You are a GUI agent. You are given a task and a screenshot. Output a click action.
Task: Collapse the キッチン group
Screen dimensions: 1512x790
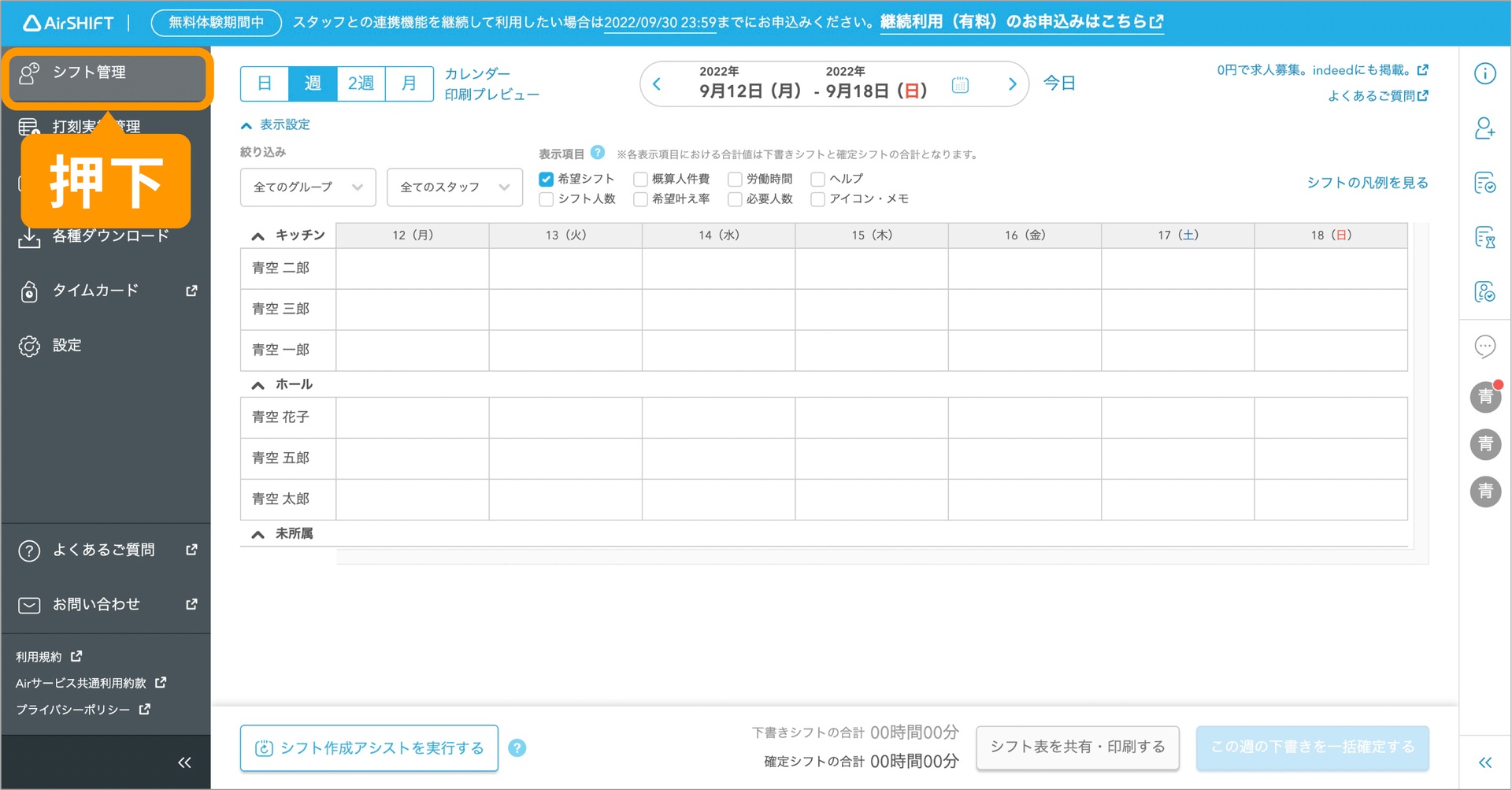[x=258, y=236]
